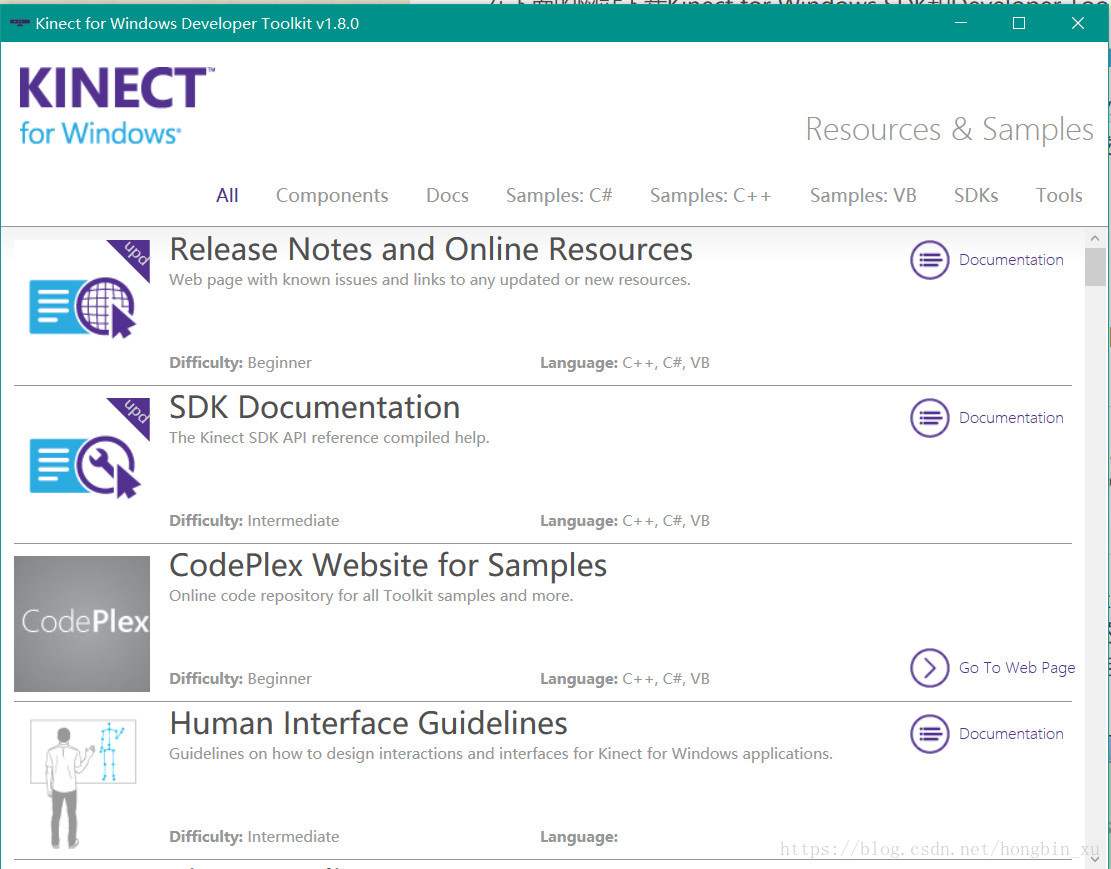Viewport: 1111px width, 869px height.
Task: Go to the Tools tab
Action: point(1059,196)
